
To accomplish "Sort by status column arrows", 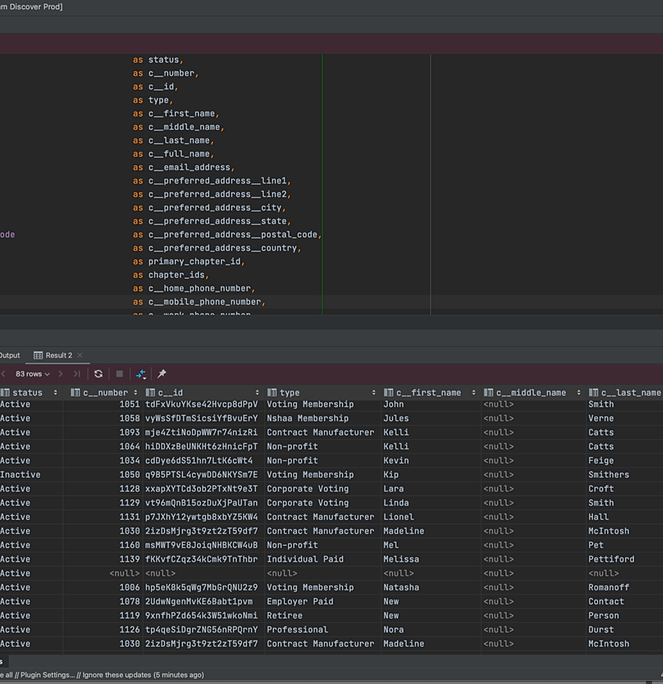I will pos(55,393).
